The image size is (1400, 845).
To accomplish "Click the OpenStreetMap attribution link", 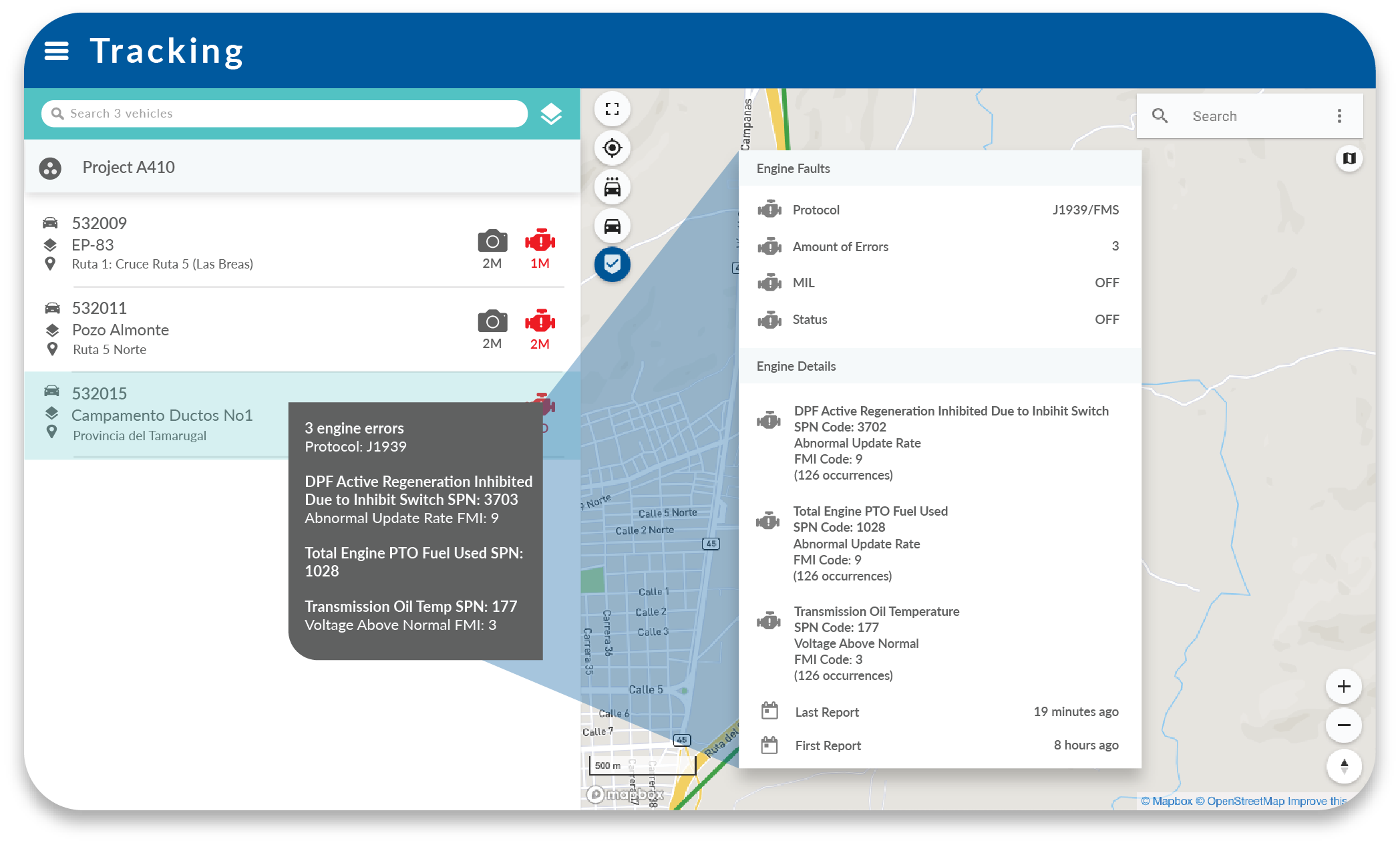I will coord(1244,801).
